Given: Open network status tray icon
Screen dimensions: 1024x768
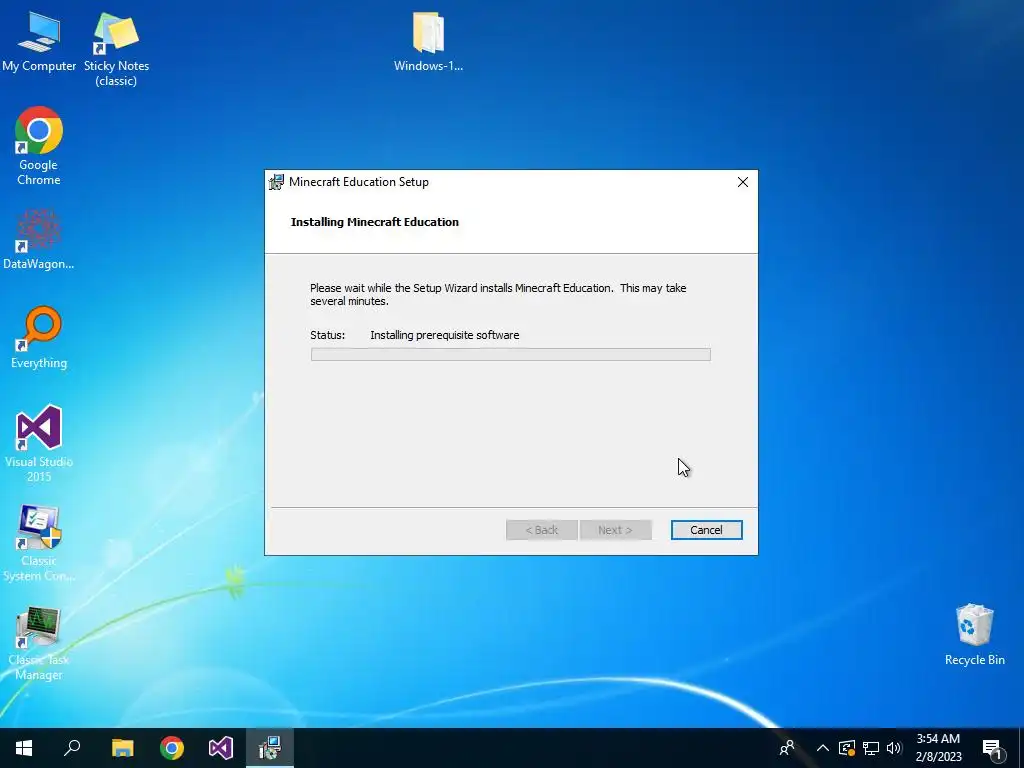Looking at the screenshot, I should pyautogui.click(x=871, y=748).
